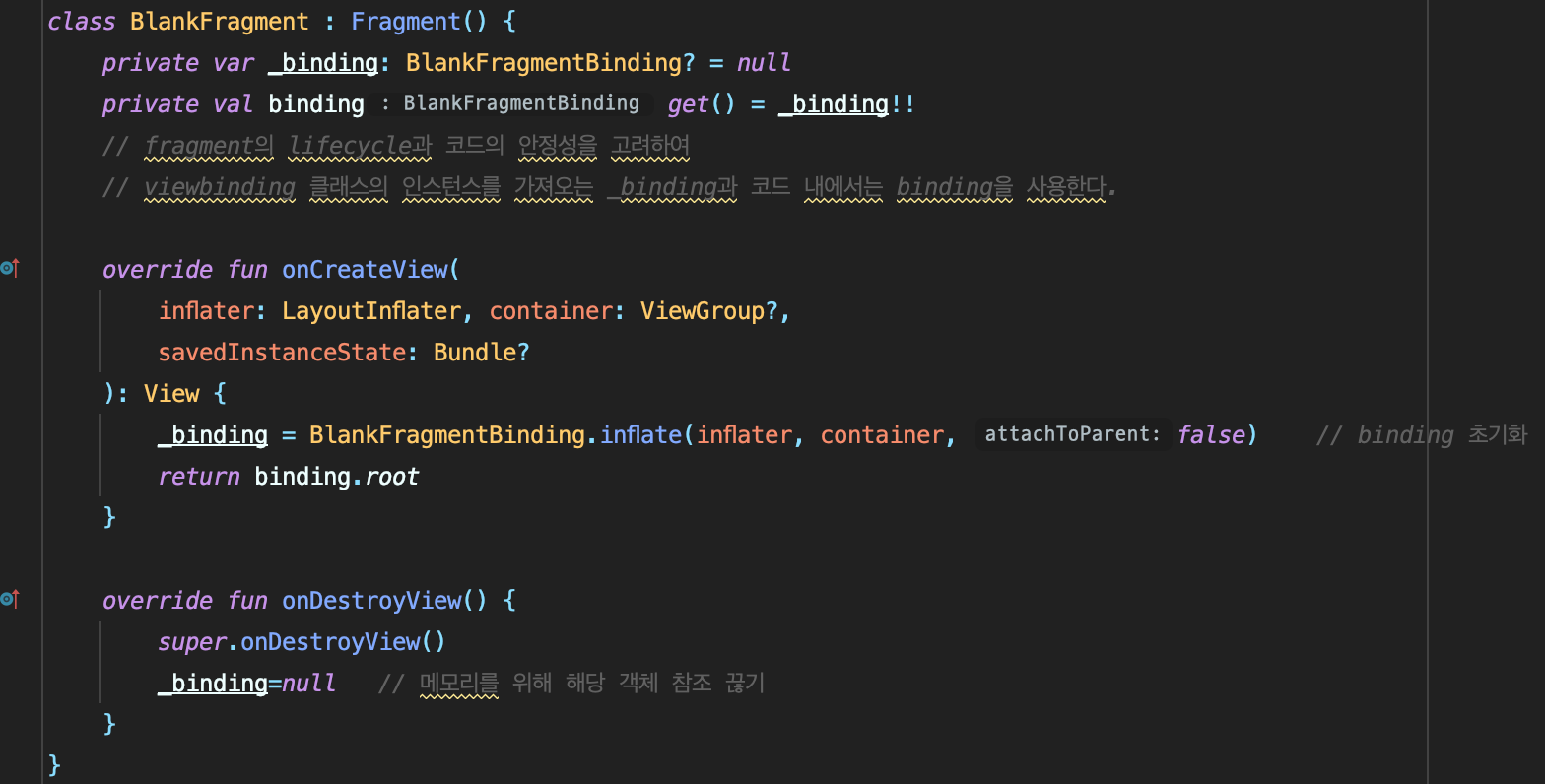Click the 'false' literal

point(1211,435)
